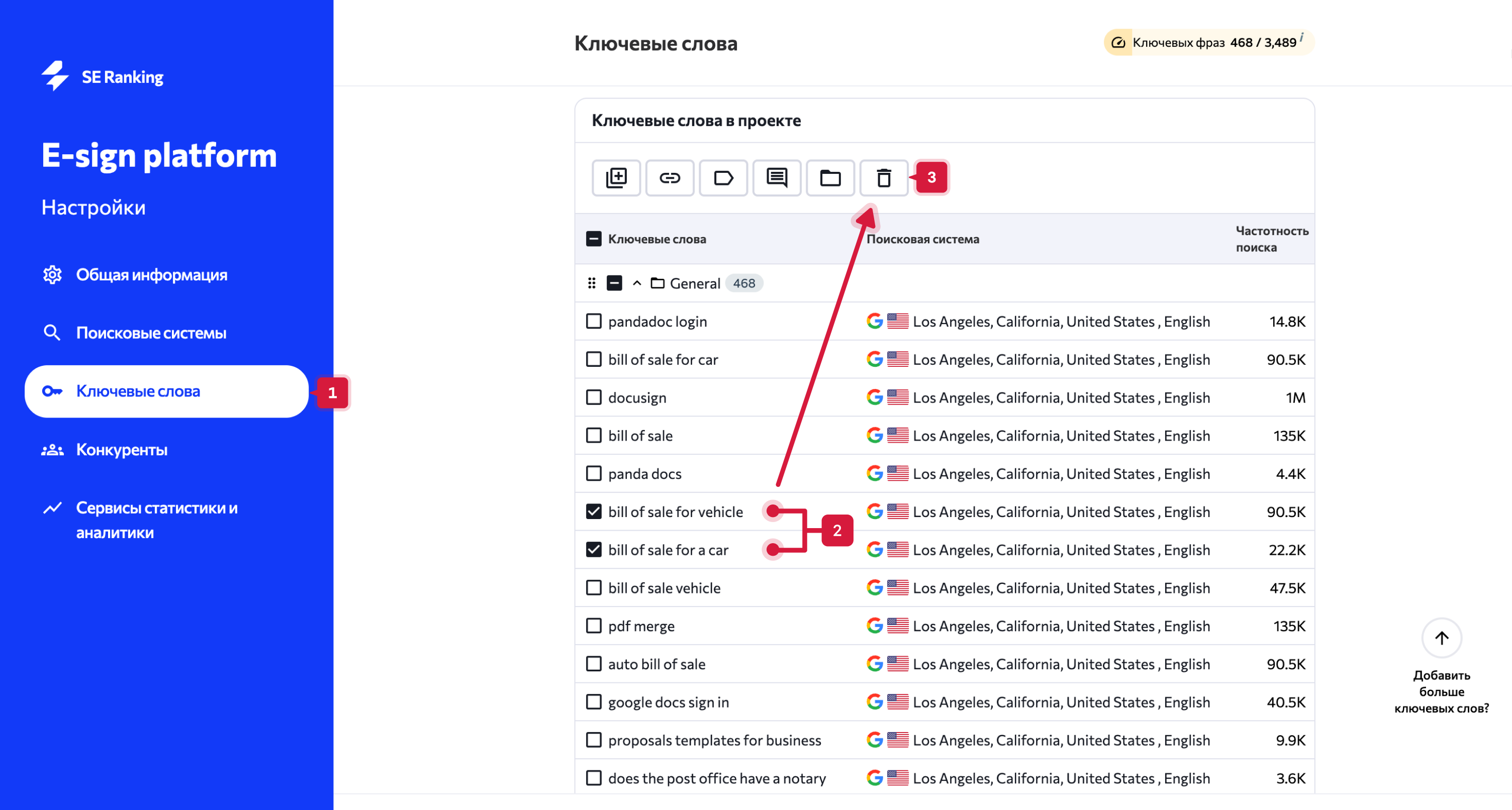Check the pdf merge checkbox
This screenshot has height=810, width=1512.
click(x=594, y=626)
